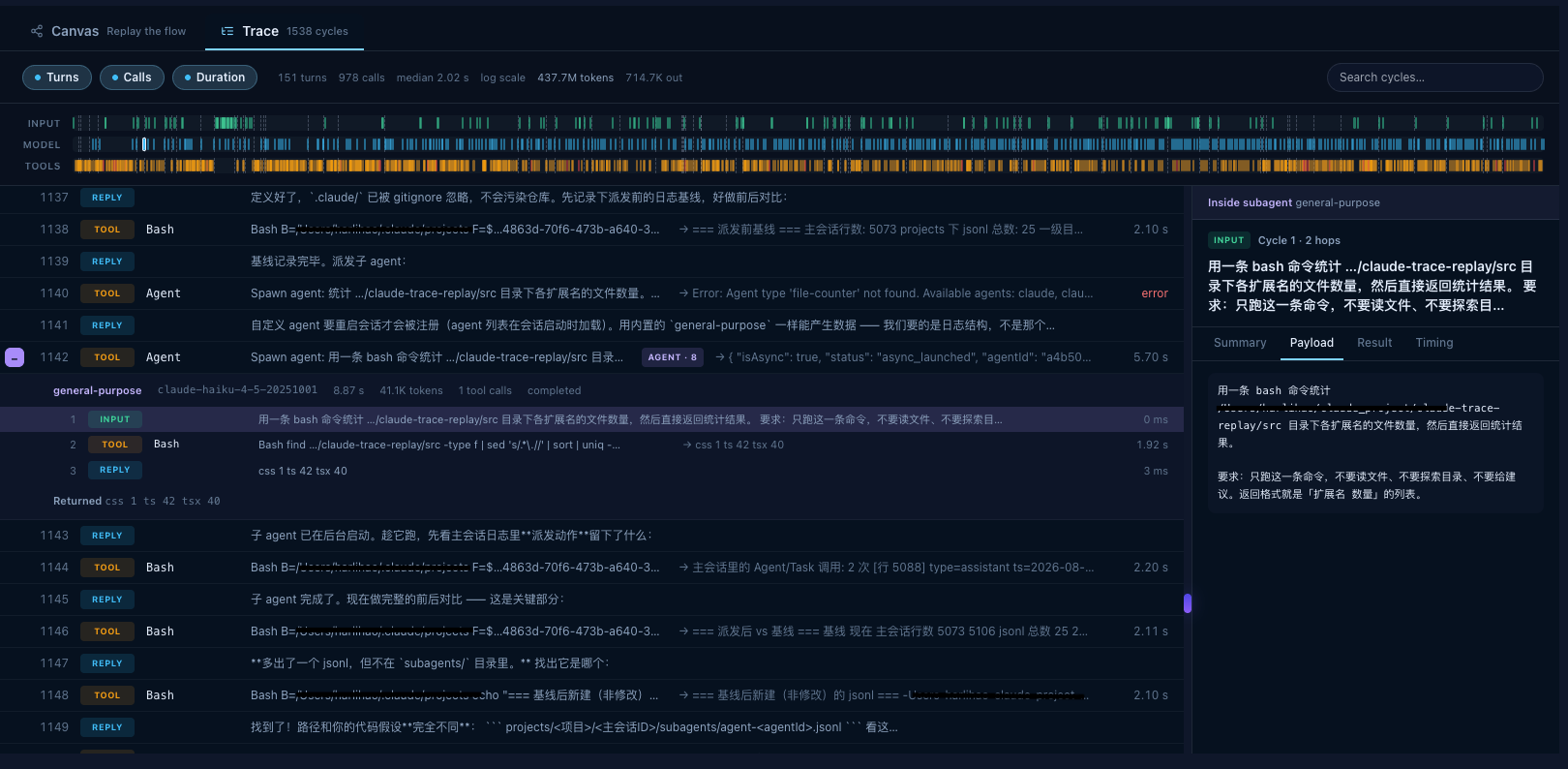Open the Result tab in detail panel
Image resolution: width=1568 pixels, height=769 pixels.
[x=1374, y=343]
